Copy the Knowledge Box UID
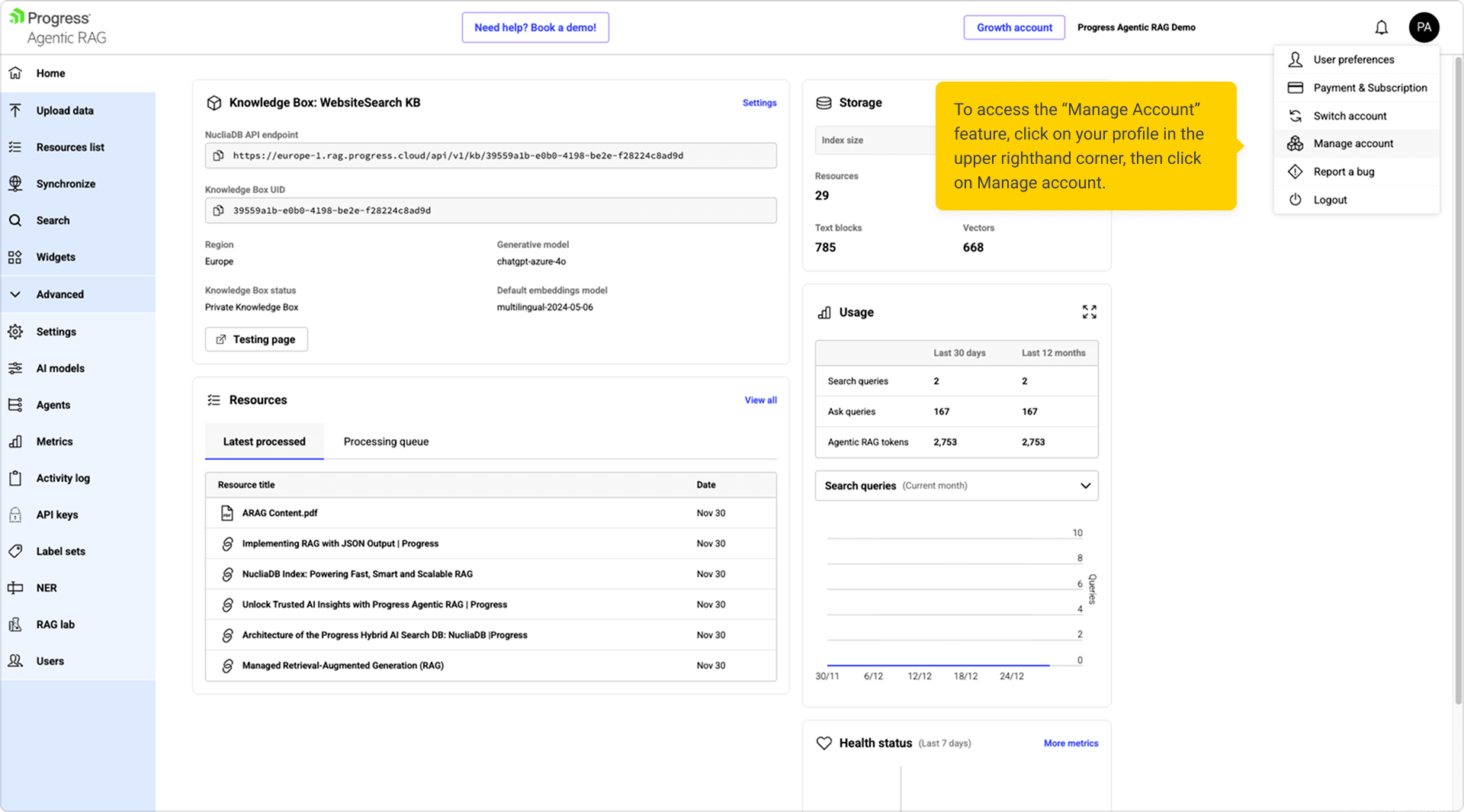Screen dimensions: 1464x812 (219, 210)
